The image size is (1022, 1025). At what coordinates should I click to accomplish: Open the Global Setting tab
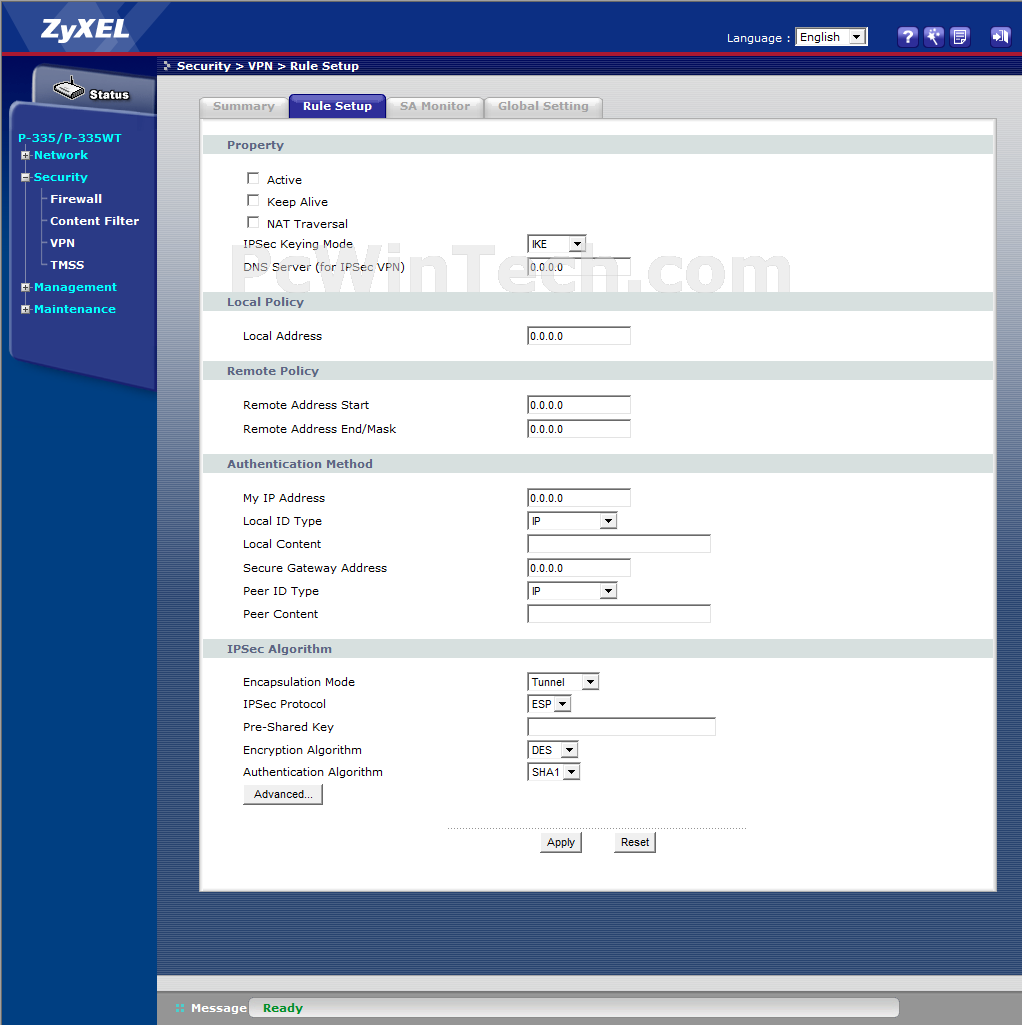[543, 107]
